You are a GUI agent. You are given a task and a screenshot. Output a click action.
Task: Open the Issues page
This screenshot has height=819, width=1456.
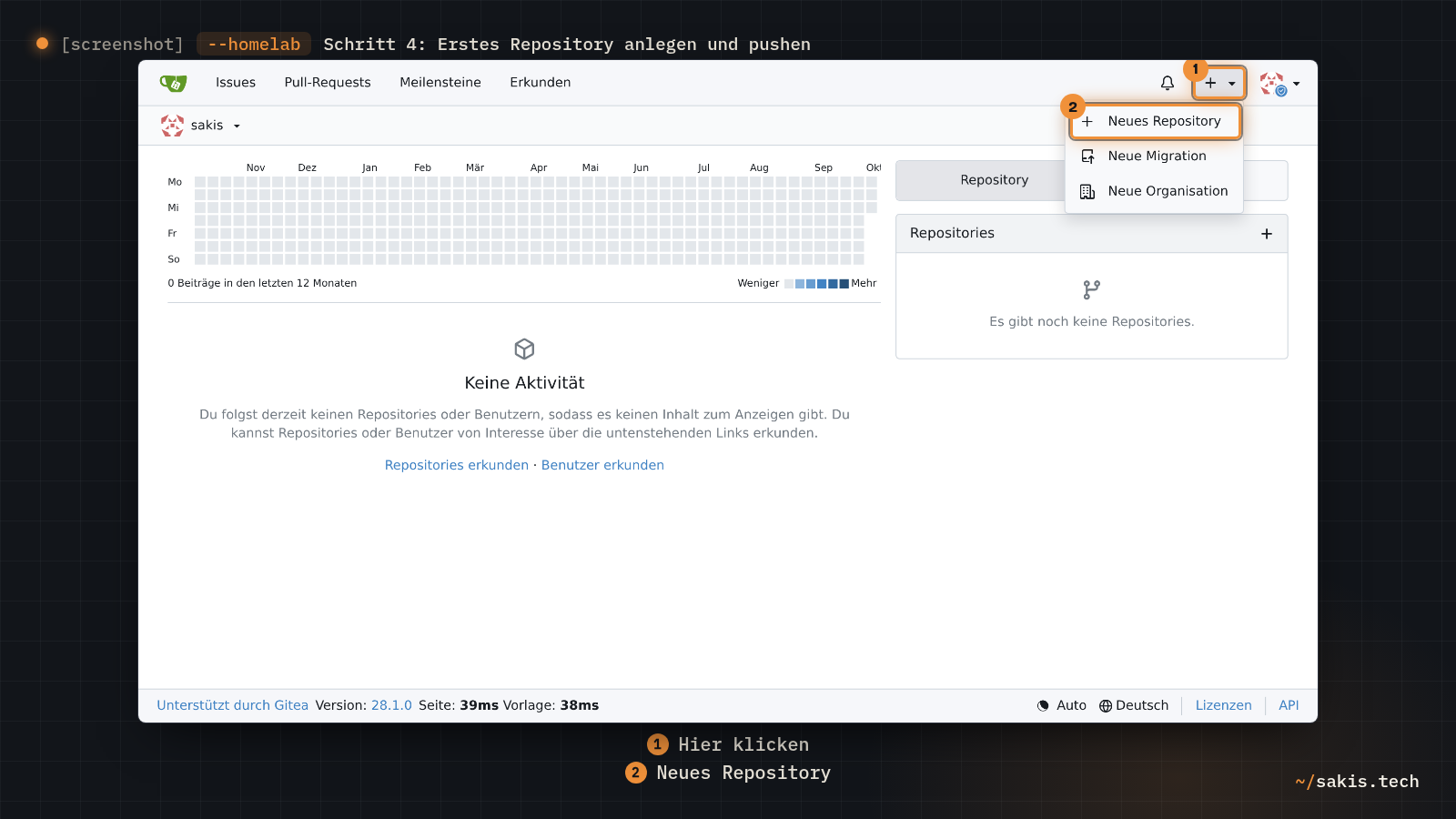click(236, 83)
